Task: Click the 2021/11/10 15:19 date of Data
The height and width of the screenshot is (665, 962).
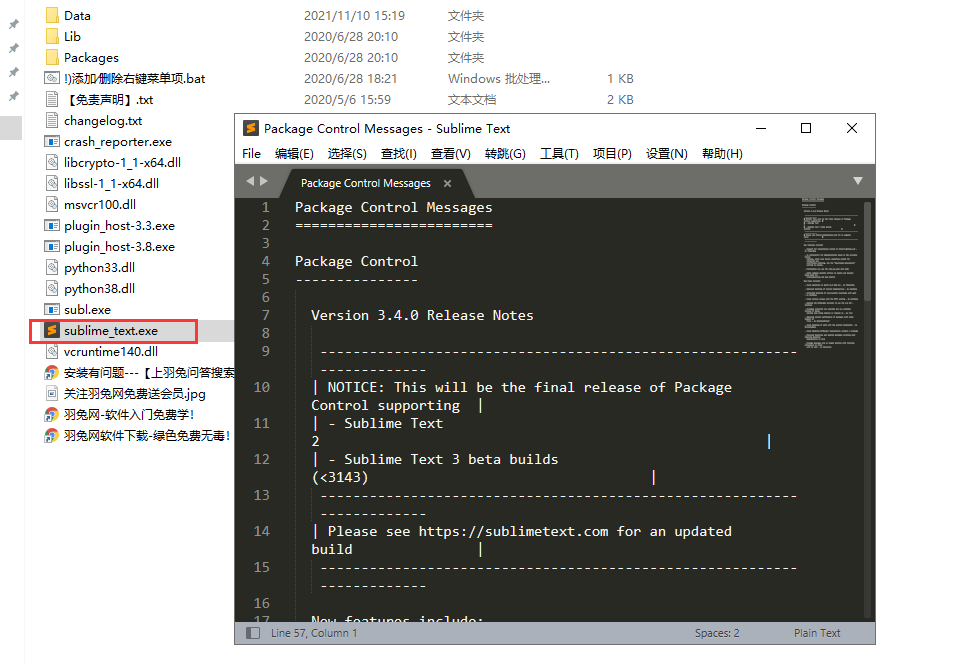Action: 354,15
